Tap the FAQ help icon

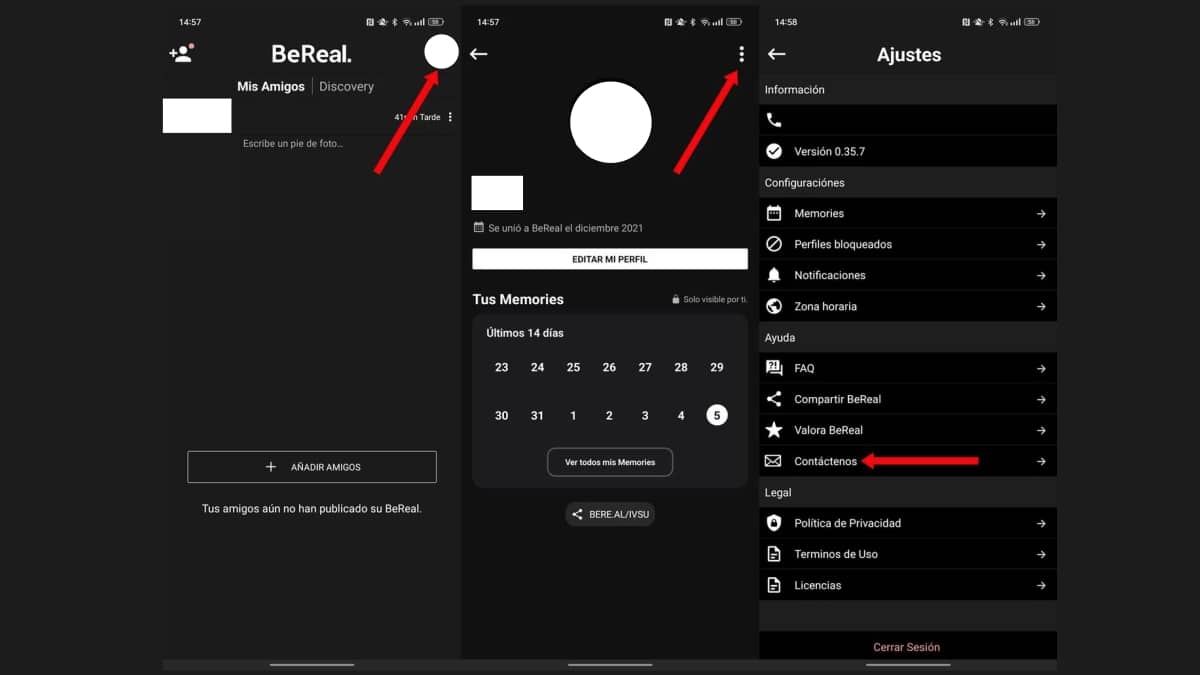[774, 368]
